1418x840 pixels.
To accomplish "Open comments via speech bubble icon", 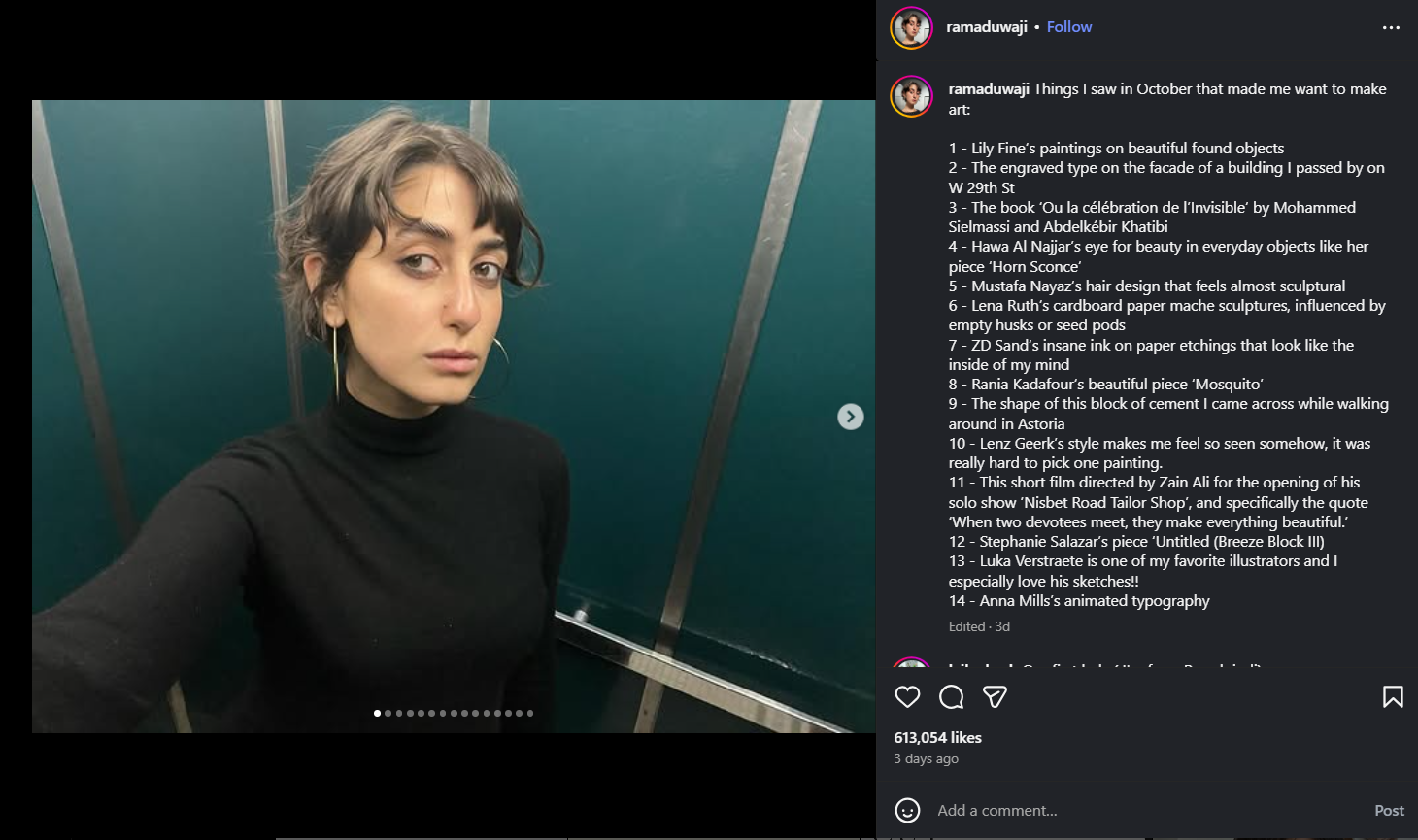I will point(952,696).
